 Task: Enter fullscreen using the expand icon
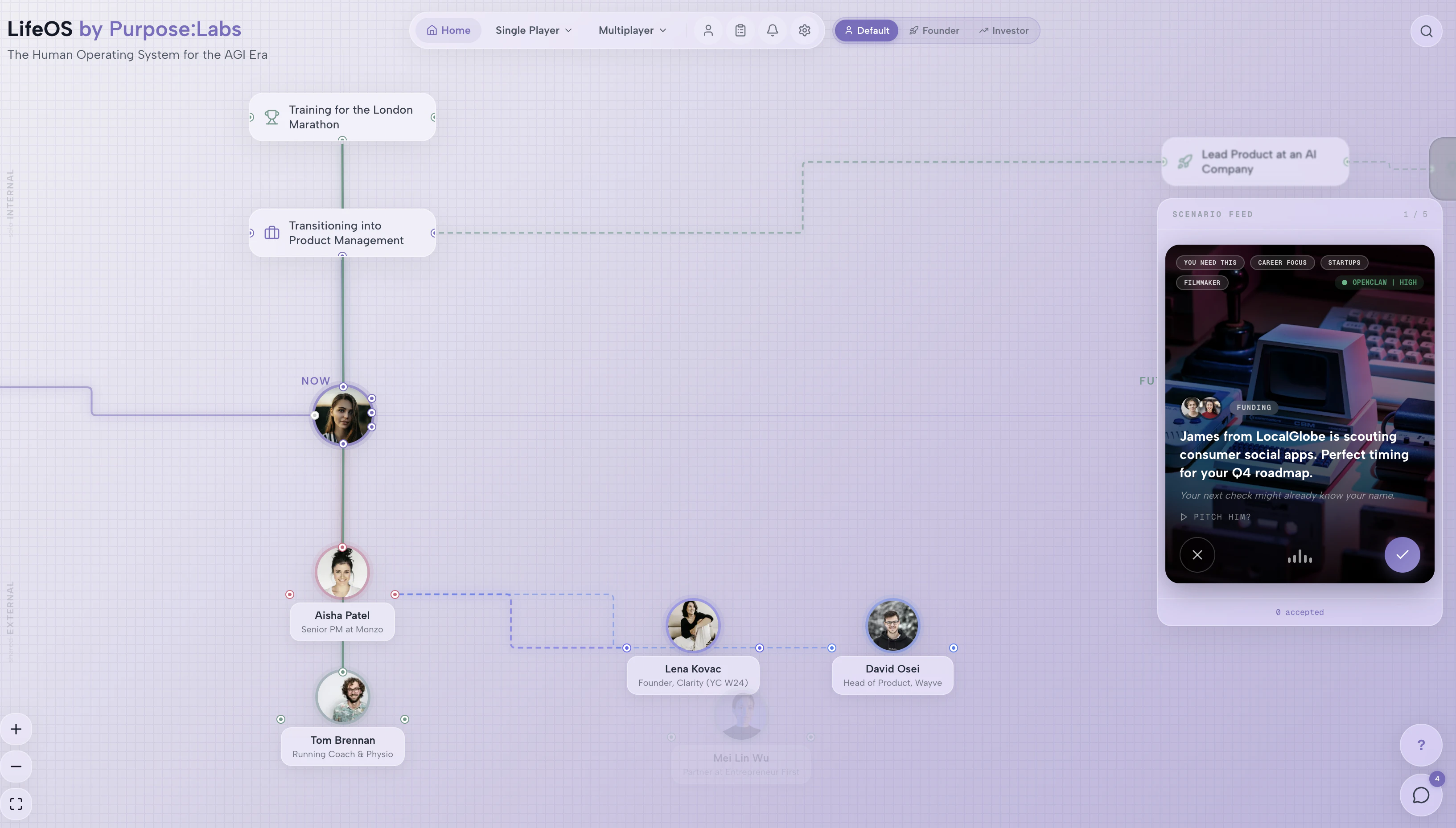click(x=16, y=803)
